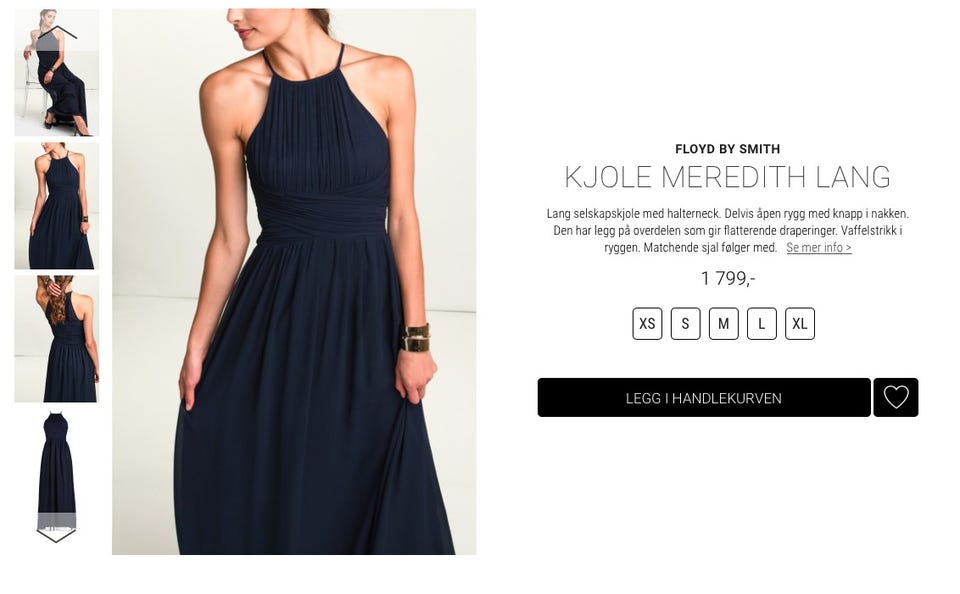Pick size L

762,323
